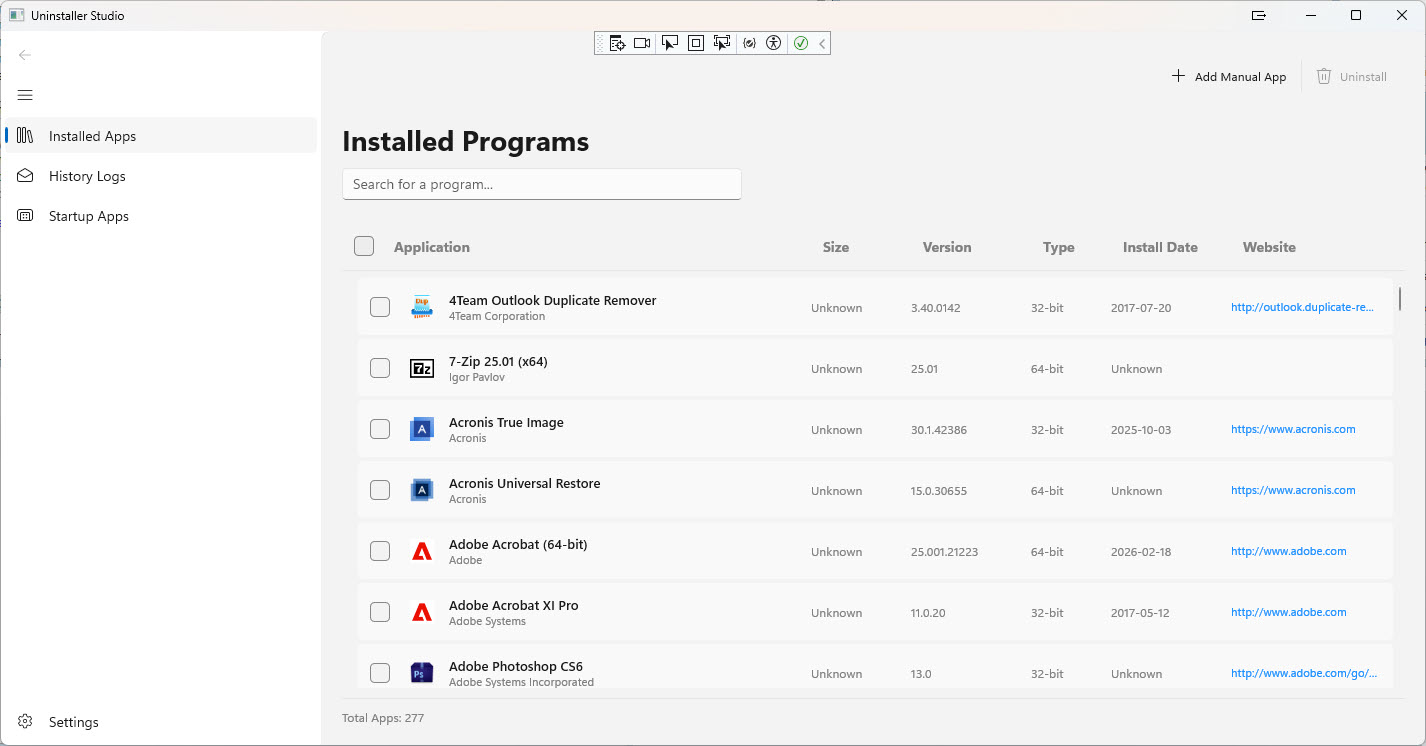The height and width of the screenshot is (746, 1426).
Task: Click the red Adobe Acrobat icon
Action: coord(421,551)
